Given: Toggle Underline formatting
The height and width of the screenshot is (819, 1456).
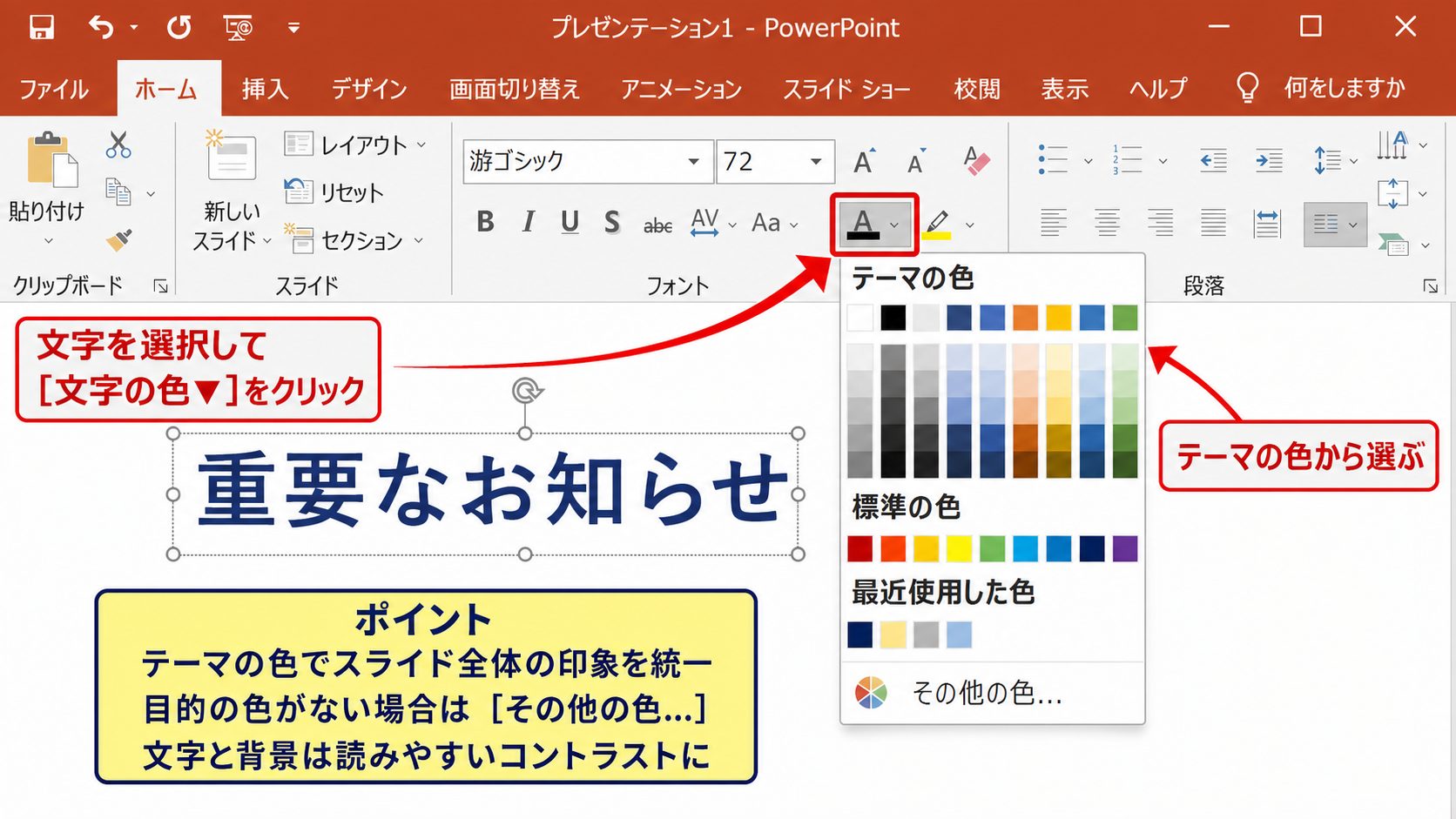Looking at the screenshot, I should click(570, 223).
